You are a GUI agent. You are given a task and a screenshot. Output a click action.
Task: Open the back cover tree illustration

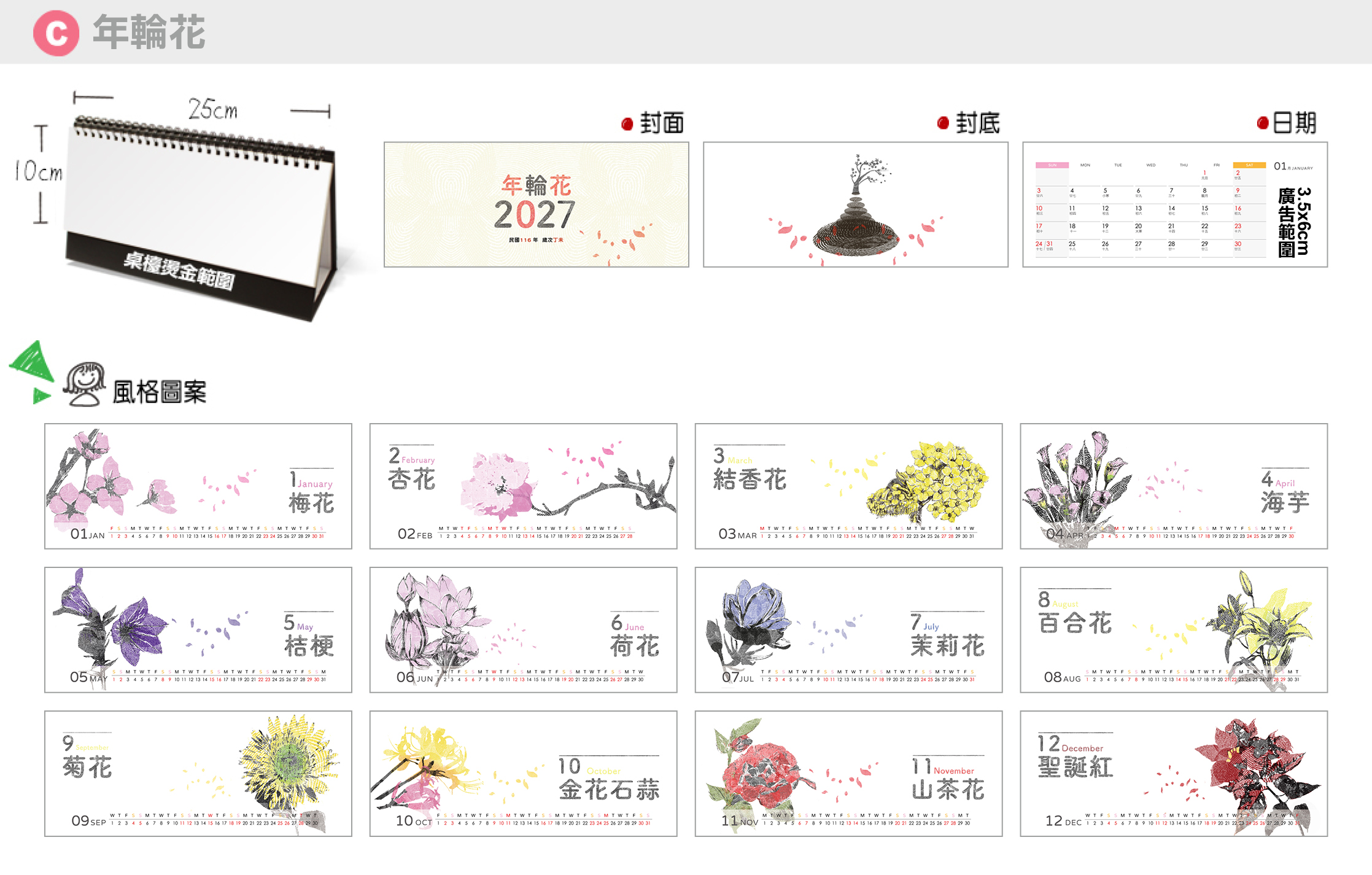(x=856, y=204)
